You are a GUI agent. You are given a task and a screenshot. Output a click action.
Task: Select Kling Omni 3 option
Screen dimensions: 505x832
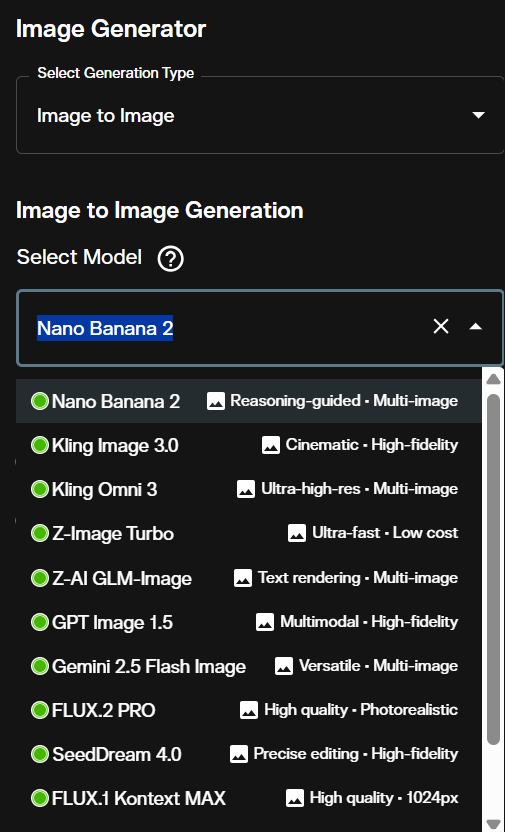(249, 489)
